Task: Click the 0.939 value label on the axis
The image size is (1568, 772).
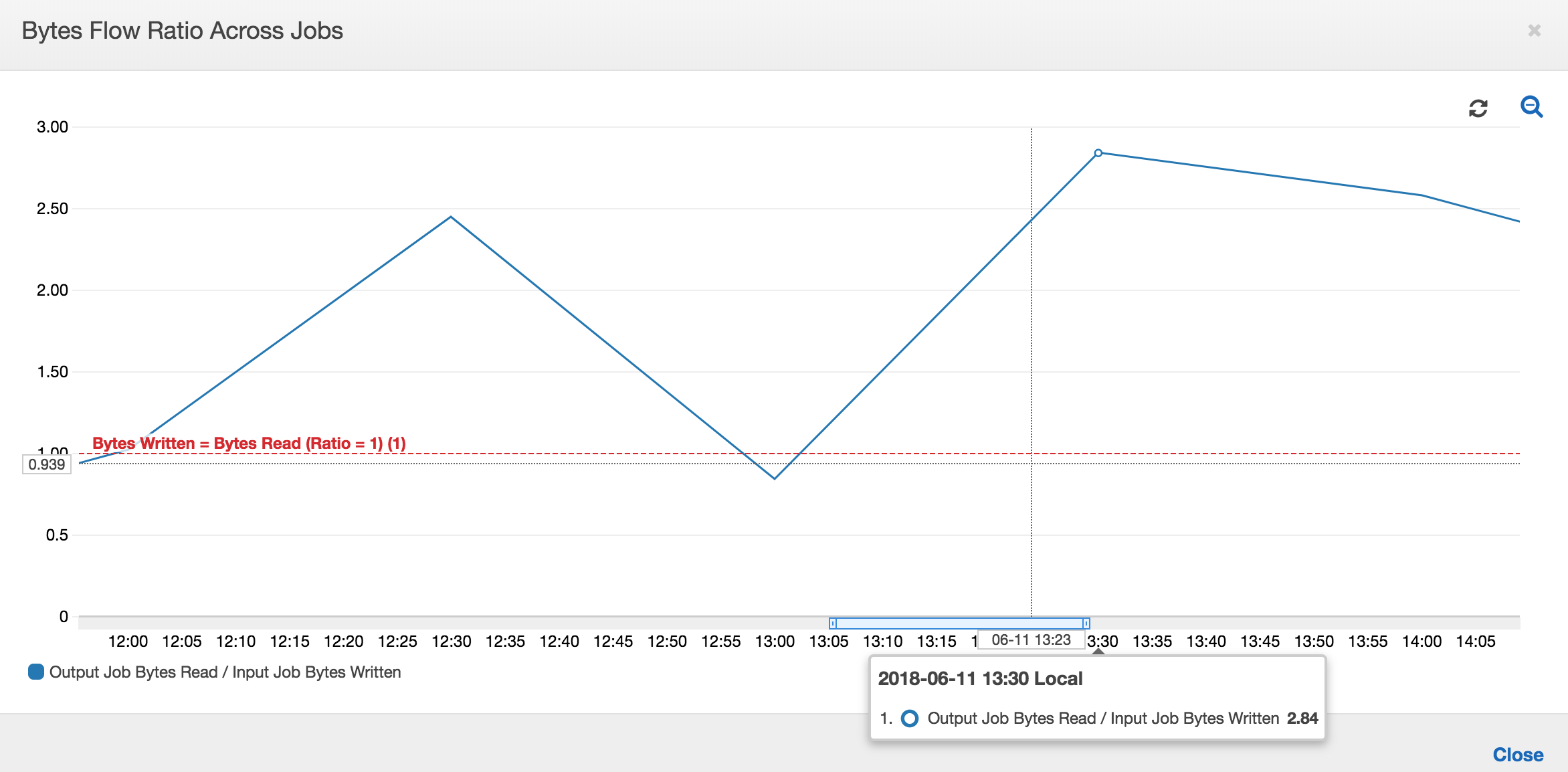Action: [46, 464]
